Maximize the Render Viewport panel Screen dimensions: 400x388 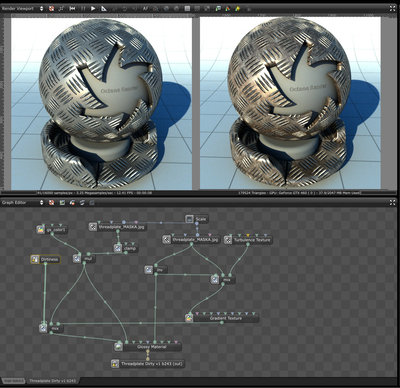pos(392,9)
